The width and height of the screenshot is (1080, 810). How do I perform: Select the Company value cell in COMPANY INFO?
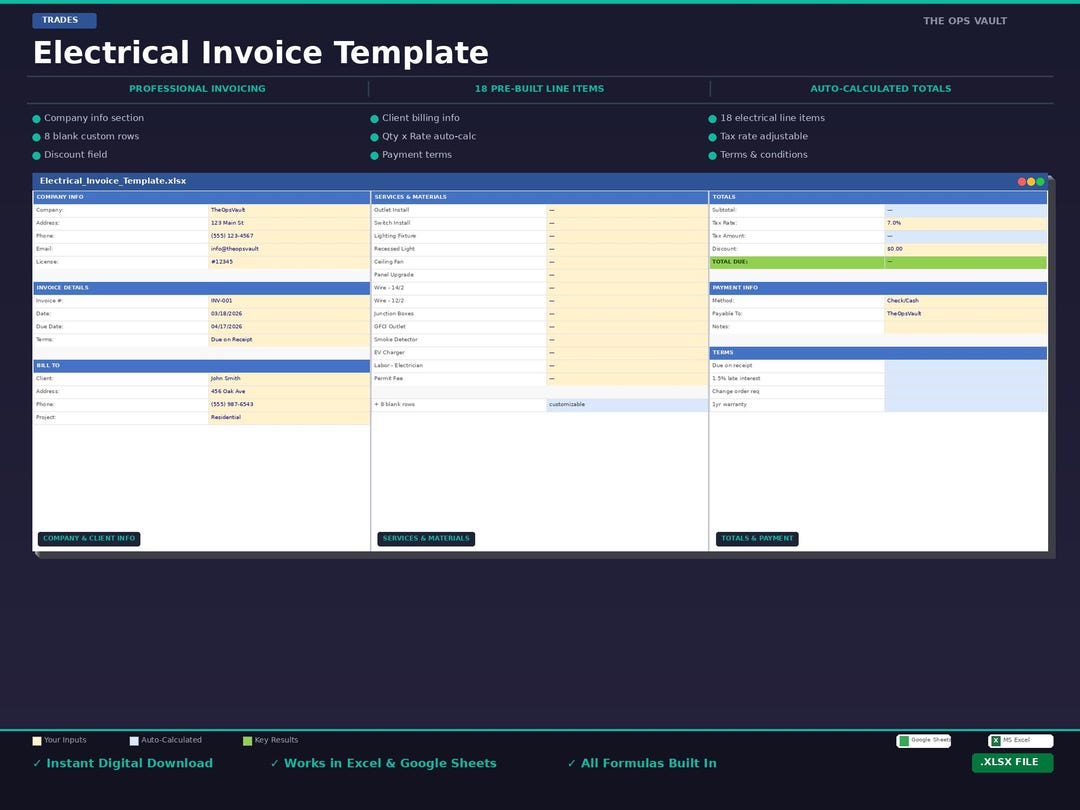coord(289,210)
